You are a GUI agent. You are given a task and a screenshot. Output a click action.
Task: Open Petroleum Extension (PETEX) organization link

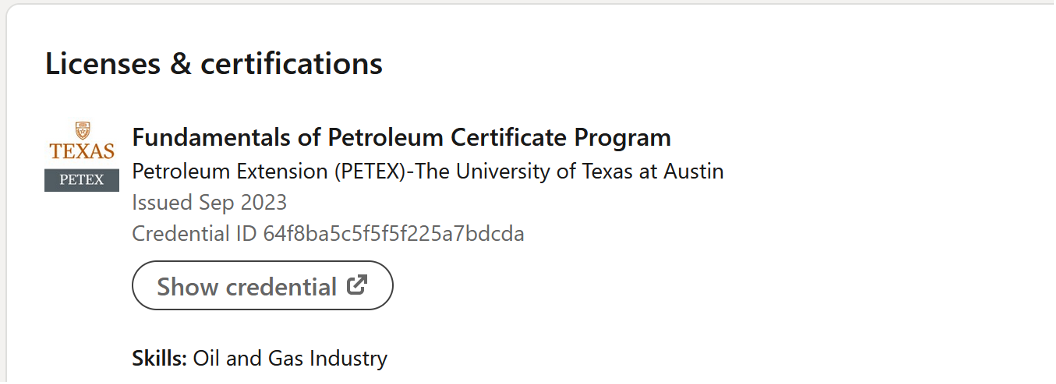point(428,172)
